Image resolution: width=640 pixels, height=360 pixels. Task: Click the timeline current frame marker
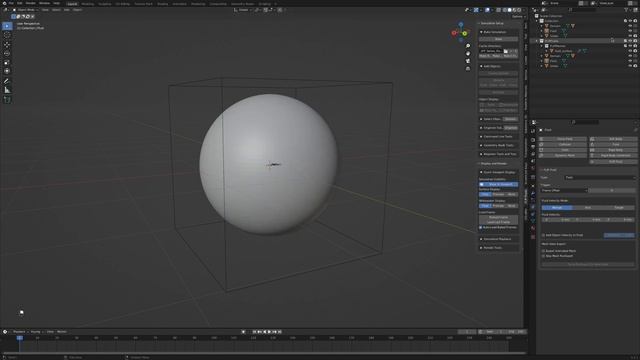tap(19, 338)
